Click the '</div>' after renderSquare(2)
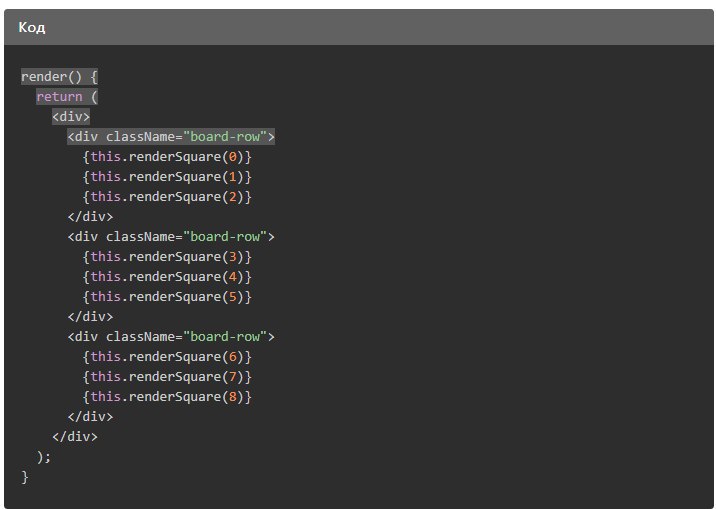 tap(90, 216)
